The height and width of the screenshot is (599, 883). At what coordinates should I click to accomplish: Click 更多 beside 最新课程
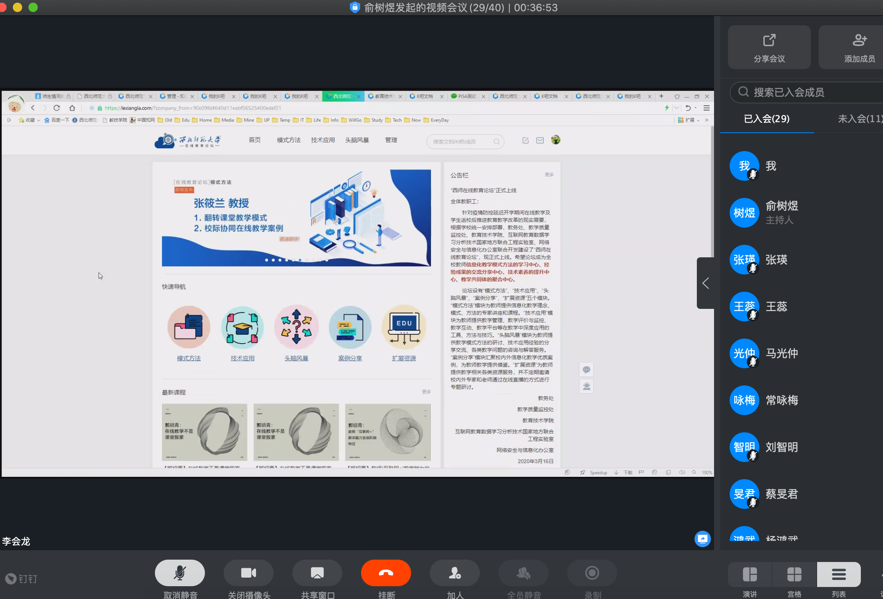[x=426, y=392]
